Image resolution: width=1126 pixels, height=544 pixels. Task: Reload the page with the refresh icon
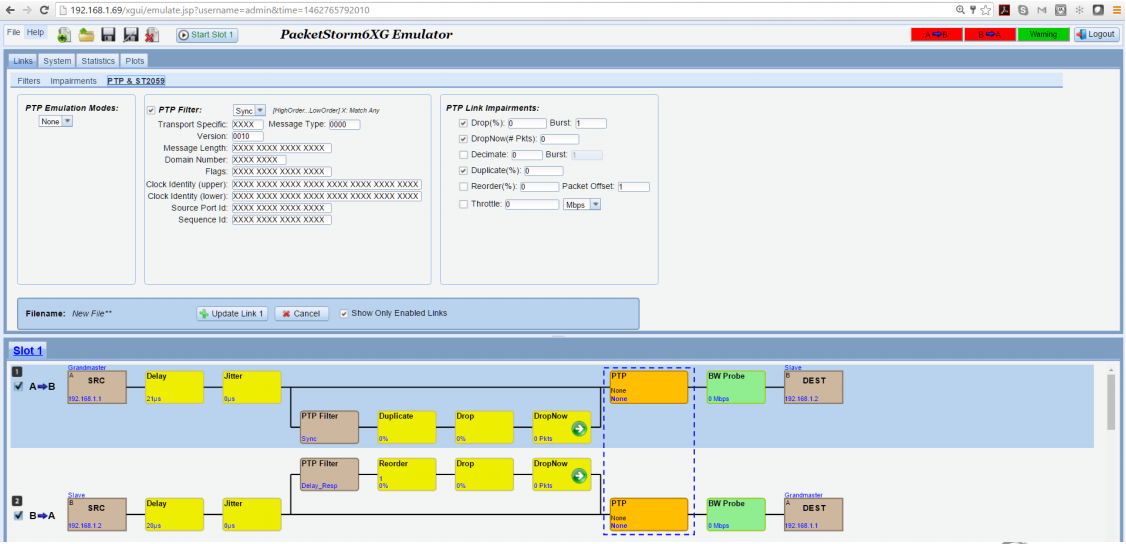(x=45, y=10)
